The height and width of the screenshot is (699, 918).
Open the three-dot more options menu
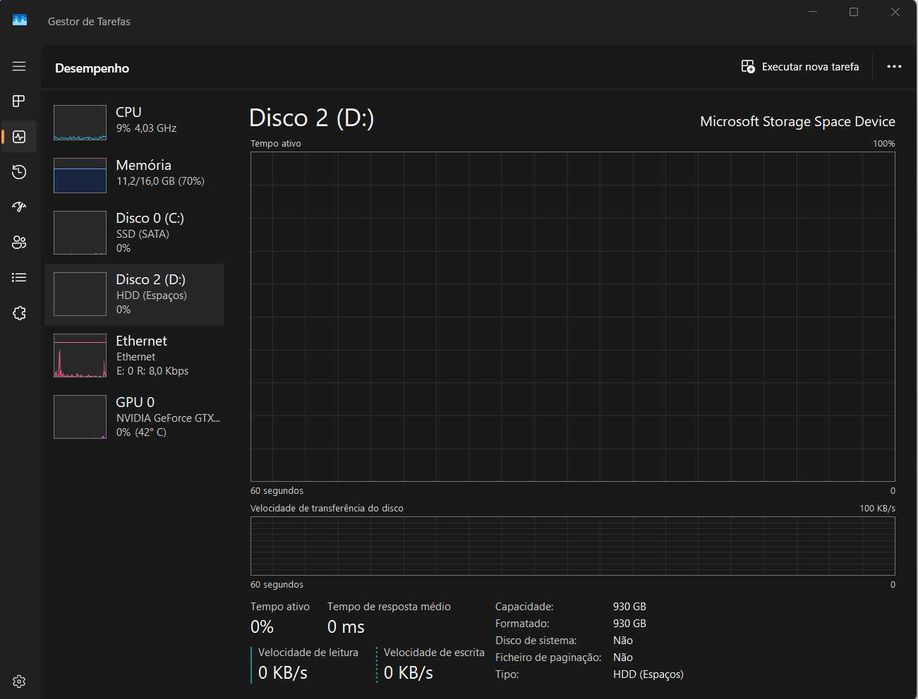(894, 67)
